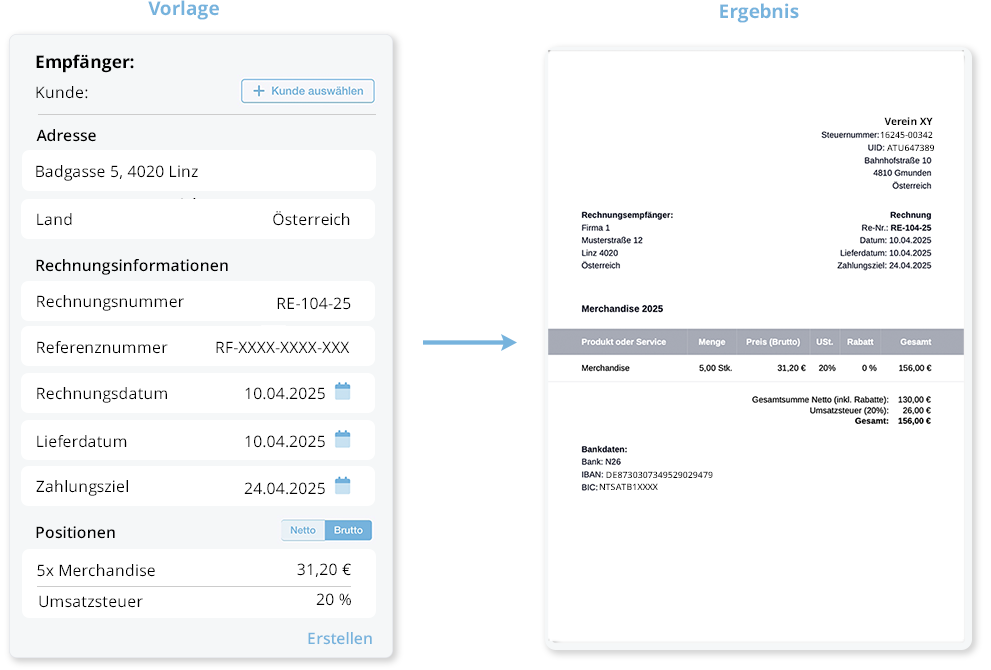
Task: Select the 5x Merchandise position row
Action: point(198,570)
